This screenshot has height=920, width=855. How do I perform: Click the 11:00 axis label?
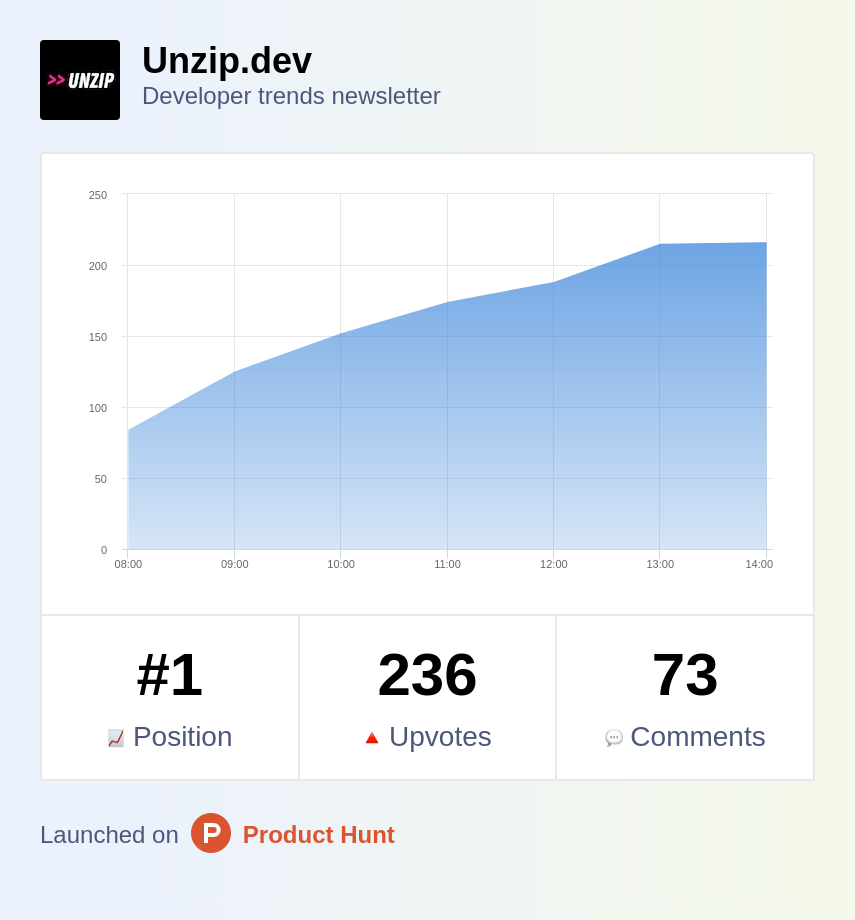[447, 564]
